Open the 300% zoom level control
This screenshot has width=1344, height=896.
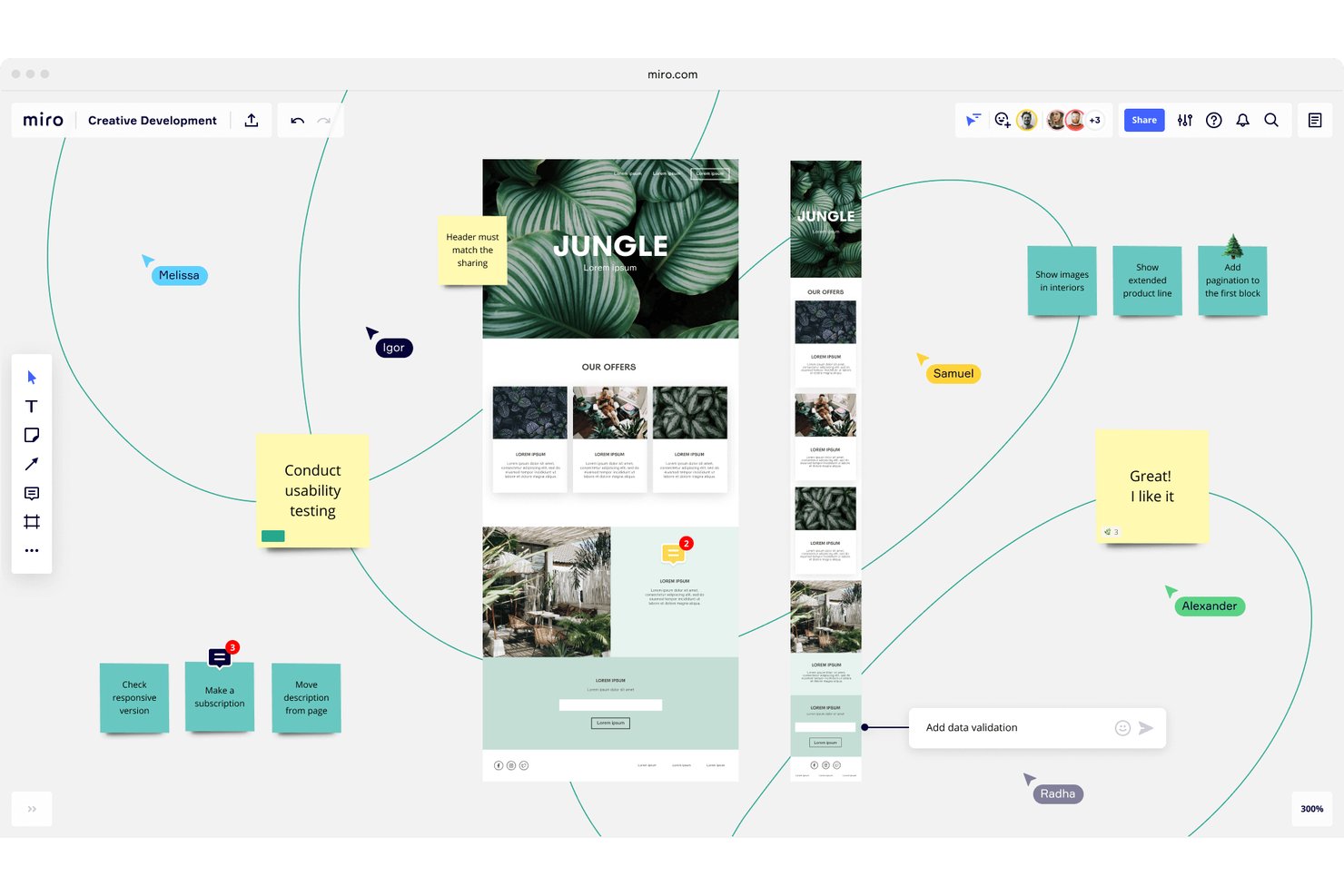pos(1311,809)
